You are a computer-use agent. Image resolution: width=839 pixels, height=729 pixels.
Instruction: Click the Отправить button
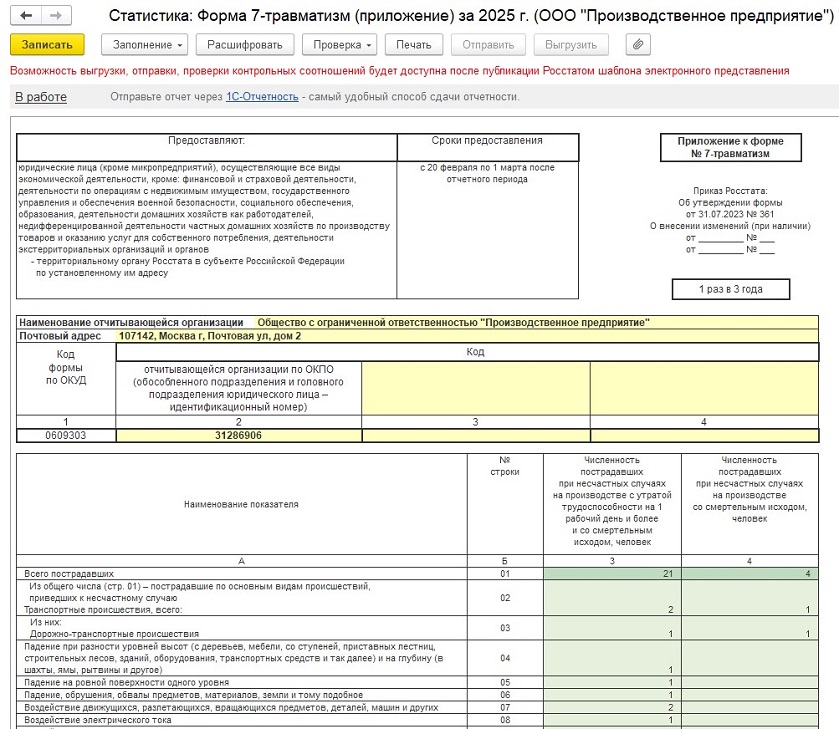point(488,44)
